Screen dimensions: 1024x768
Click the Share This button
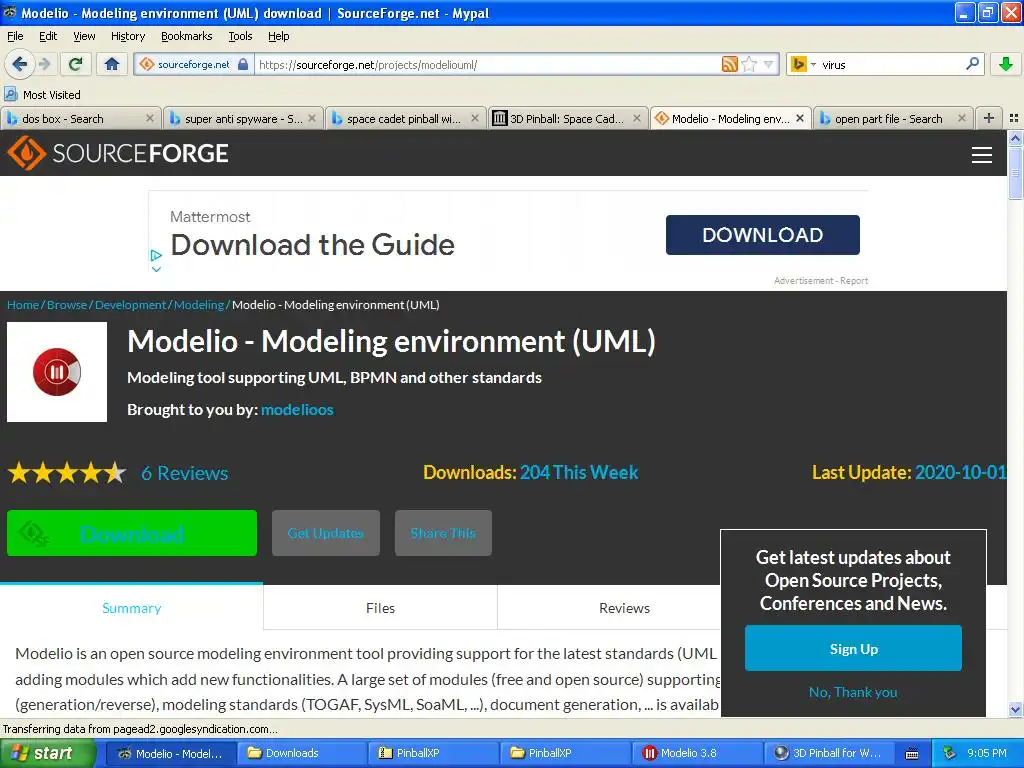443,533
